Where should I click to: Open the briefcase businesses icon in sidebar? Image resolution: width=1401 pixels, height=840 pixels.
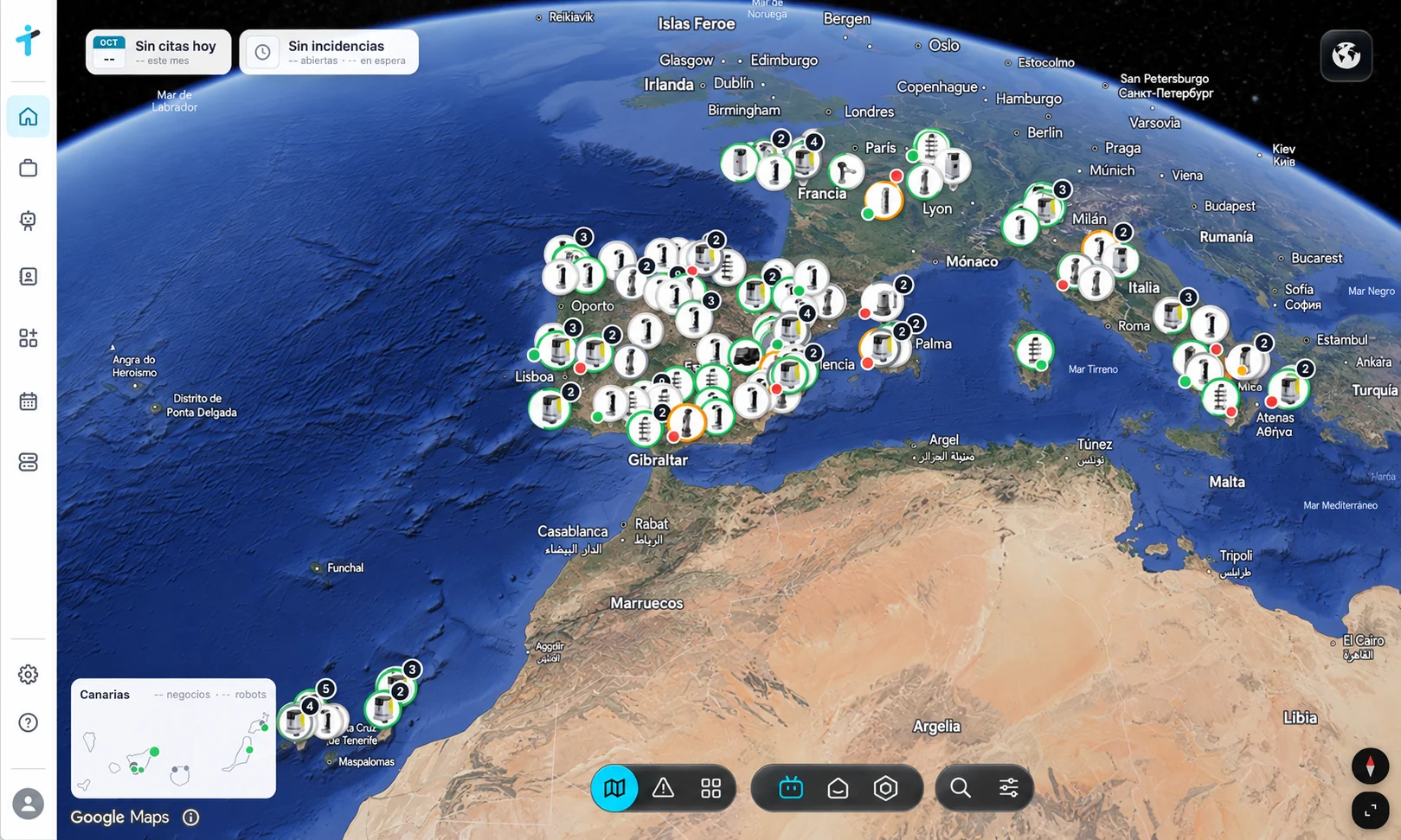(28, 168)
